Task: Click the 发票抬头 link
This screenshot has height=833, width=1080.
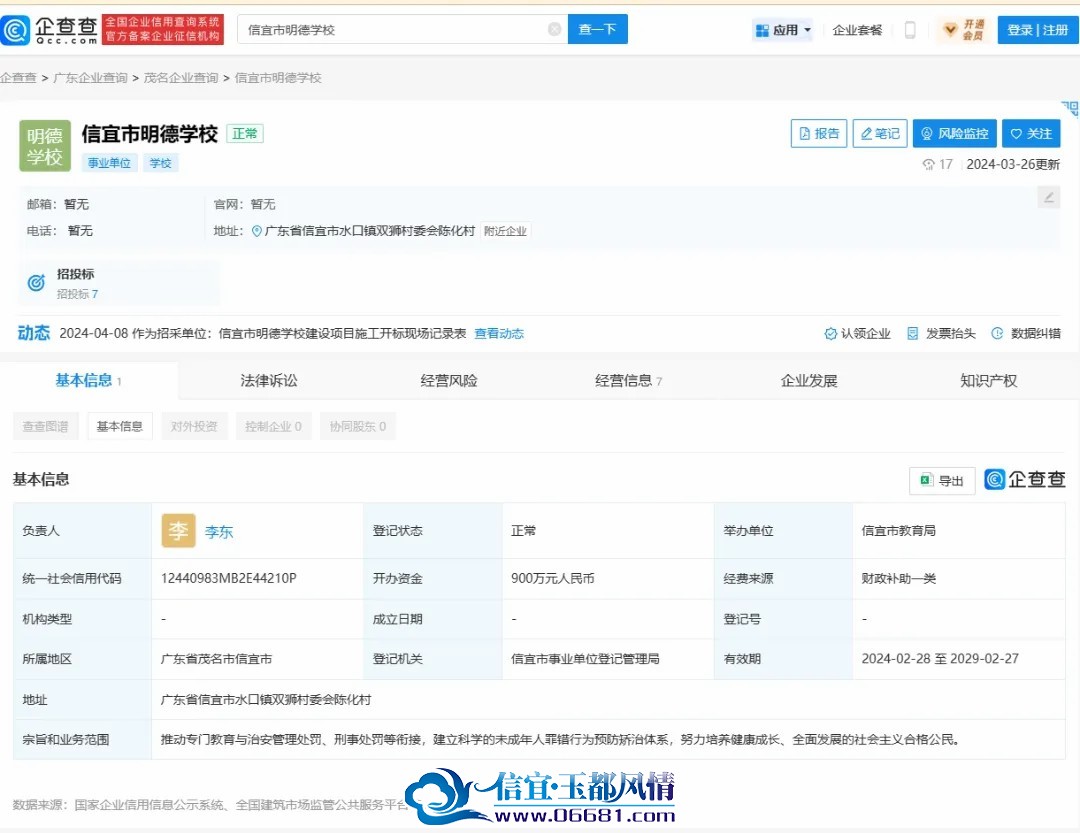Action: click(x=942, y=333)
